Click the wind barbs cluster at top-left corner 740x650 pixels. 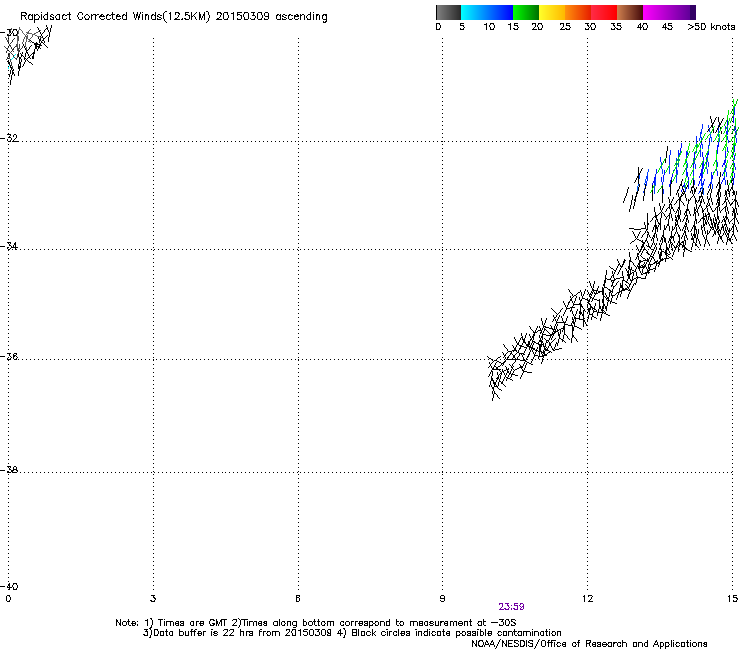pyautogui.click(x=26, y=54)
